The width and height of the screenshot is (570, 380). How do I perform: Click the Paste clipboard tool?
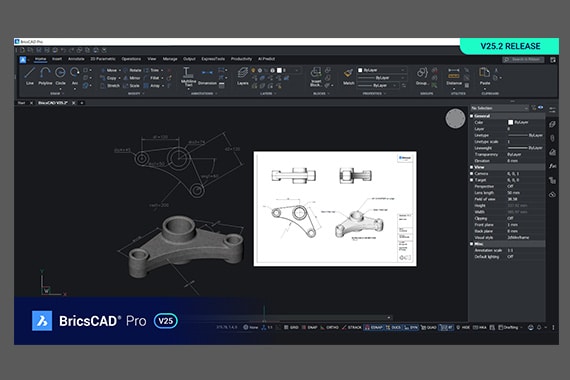pyautogui.click(x=485, y=76)
